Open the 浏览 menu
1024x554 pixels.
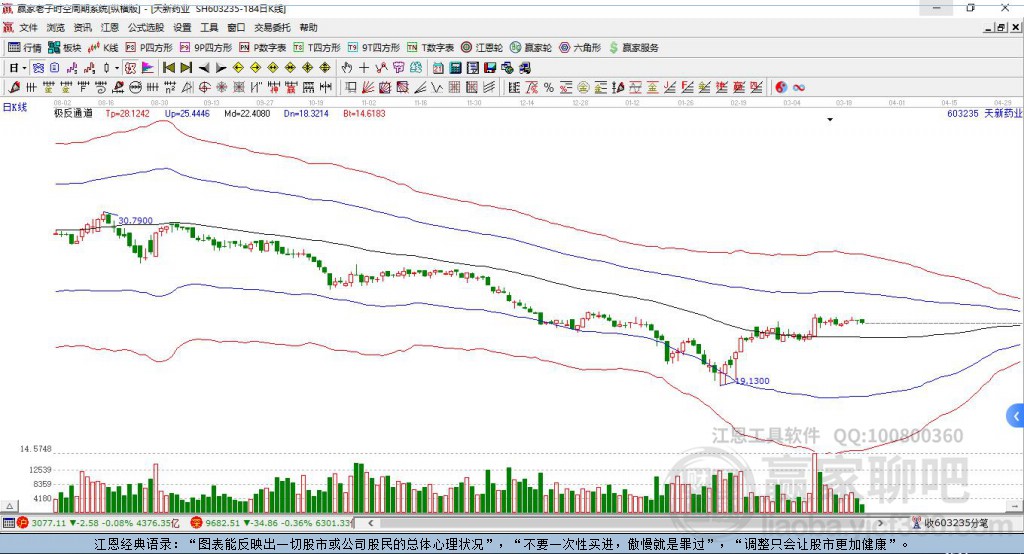pos(56,27)
